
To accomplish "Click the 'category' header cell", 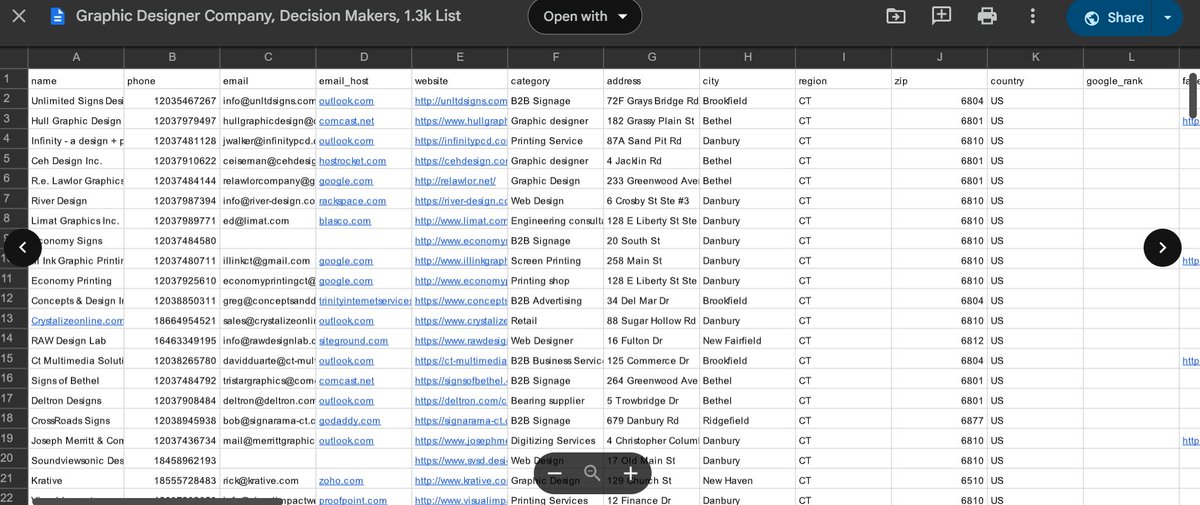I will pyautogui.click(x=555, y=81).
